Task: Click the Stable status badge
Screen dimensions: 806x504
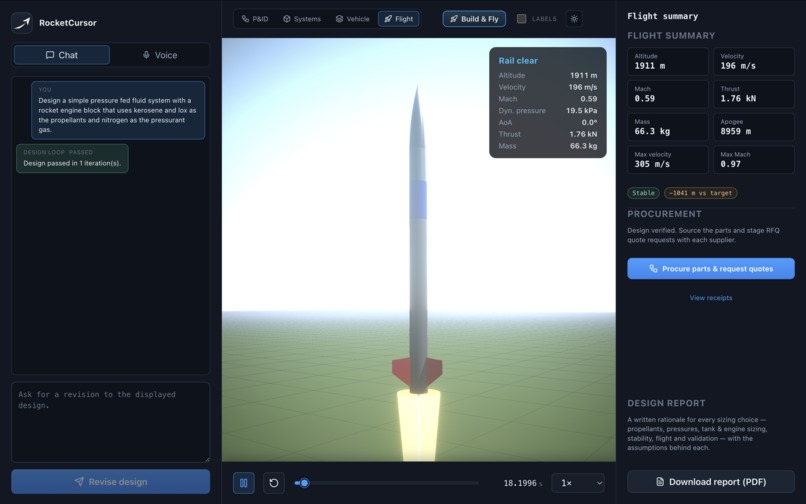Action: pyautogui.click(x=643, y=193)
